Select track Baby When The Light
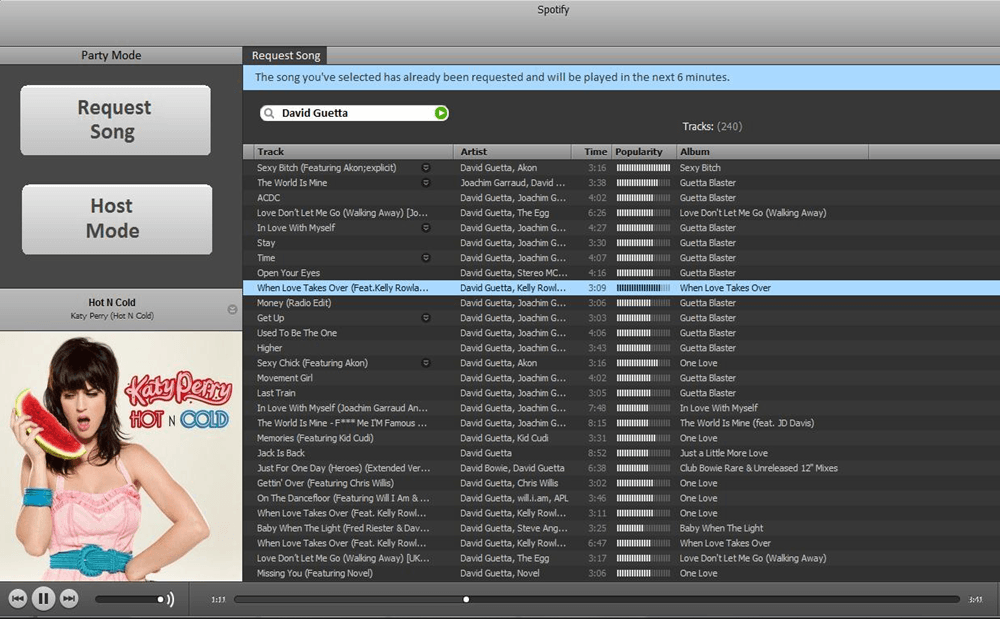The image size is (1000, 619). [343, 528]
